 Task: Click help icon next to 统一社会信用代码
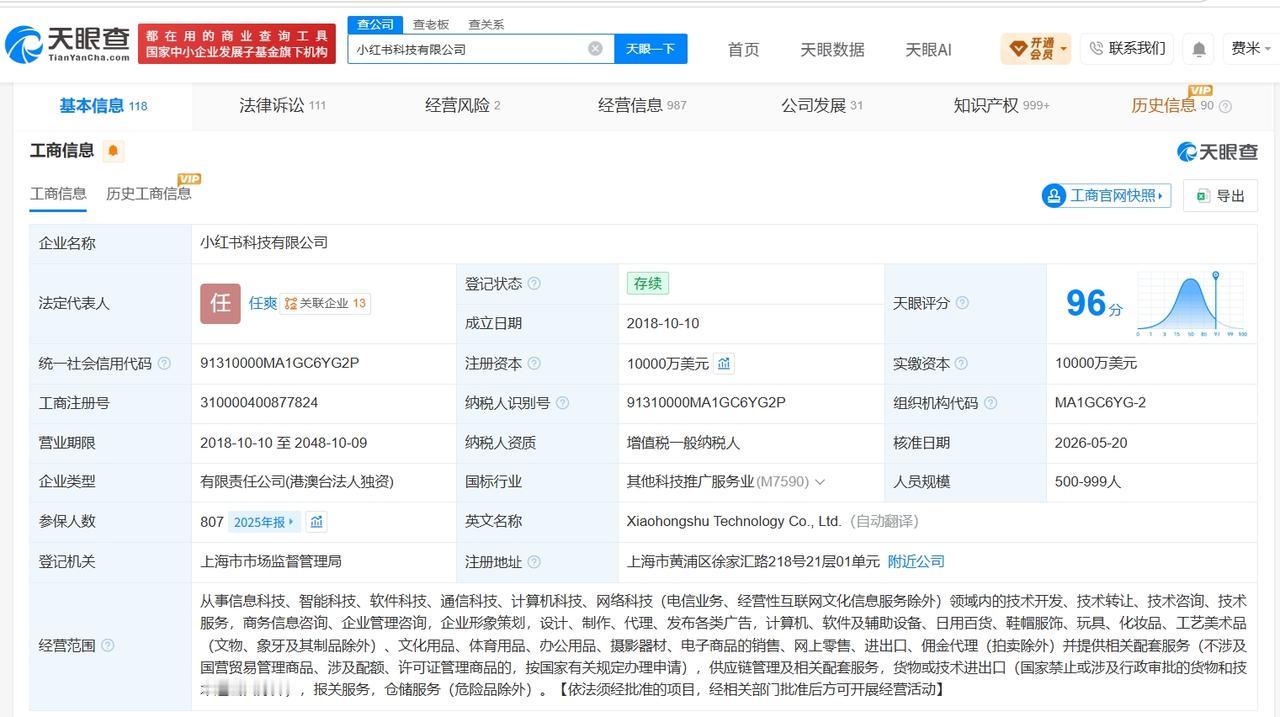[x=164, y=364]
